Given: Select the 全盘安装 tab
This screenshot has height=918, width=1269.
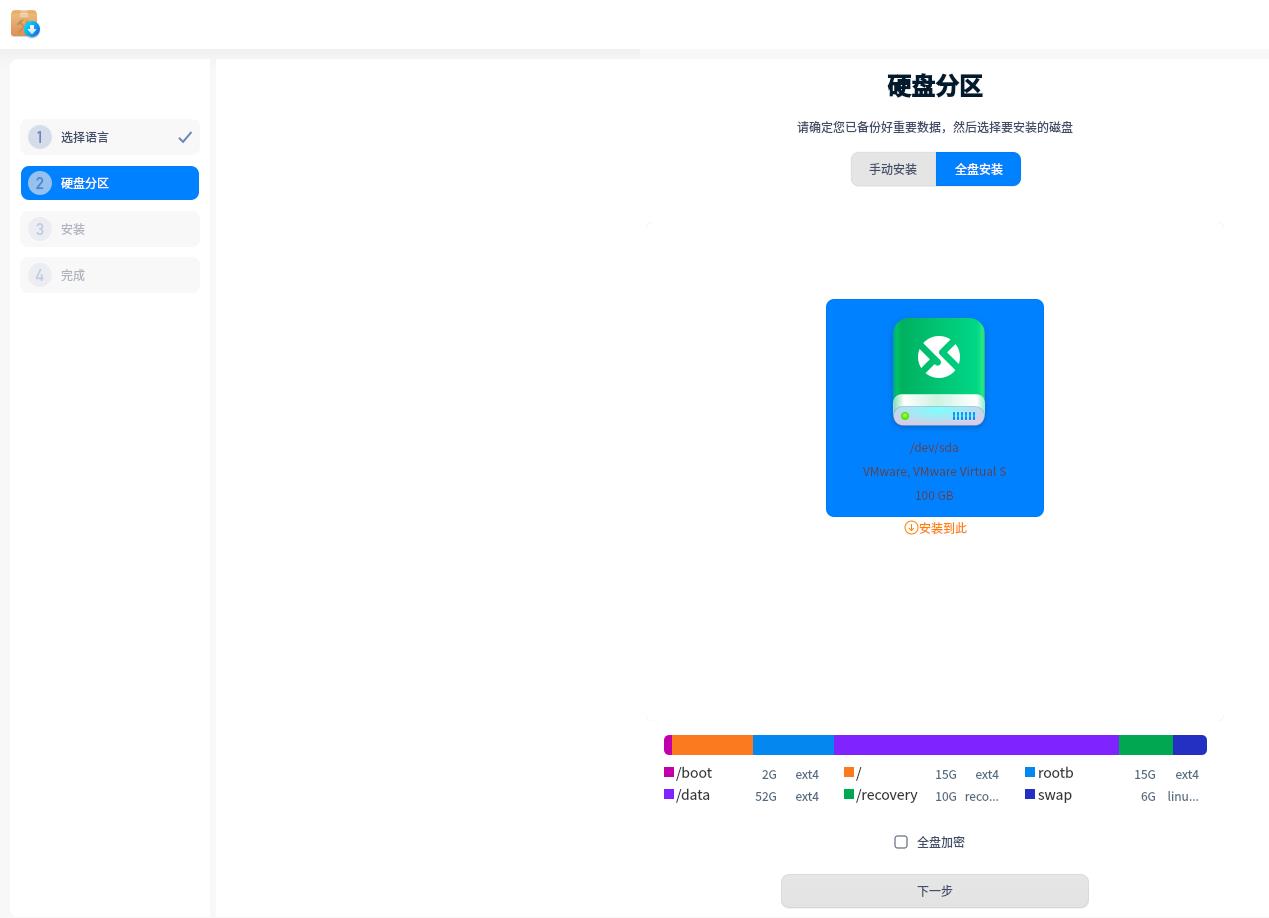Looking at the screenshot, I should pos(978,169).
